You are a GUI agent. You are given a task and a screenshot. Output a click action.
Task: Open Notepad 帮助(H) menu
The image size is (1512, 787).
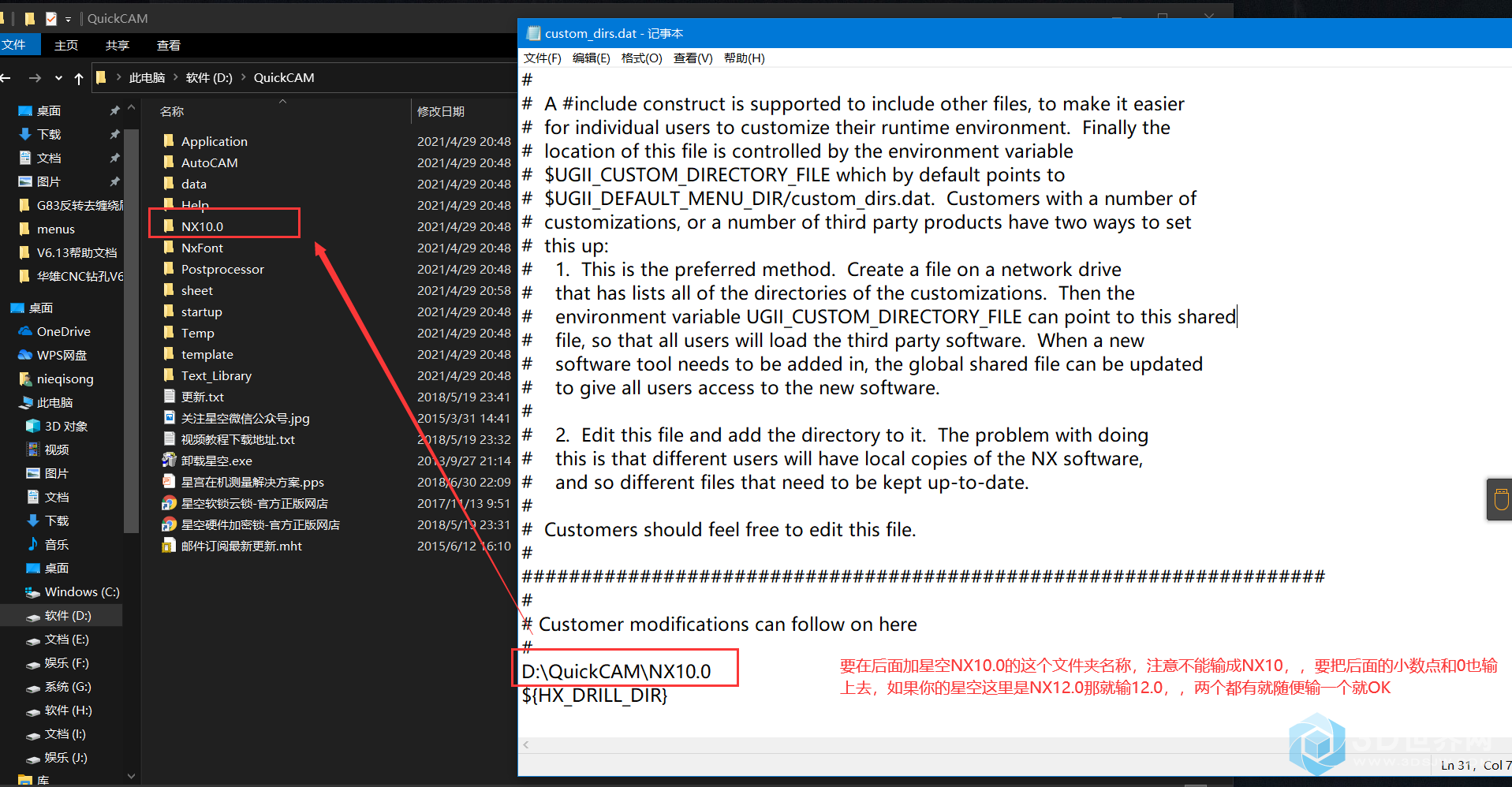point(744,58)
